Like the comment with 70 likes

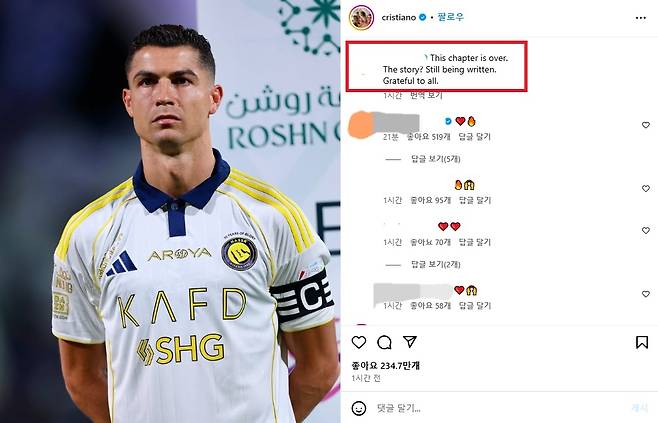(646, 230)
